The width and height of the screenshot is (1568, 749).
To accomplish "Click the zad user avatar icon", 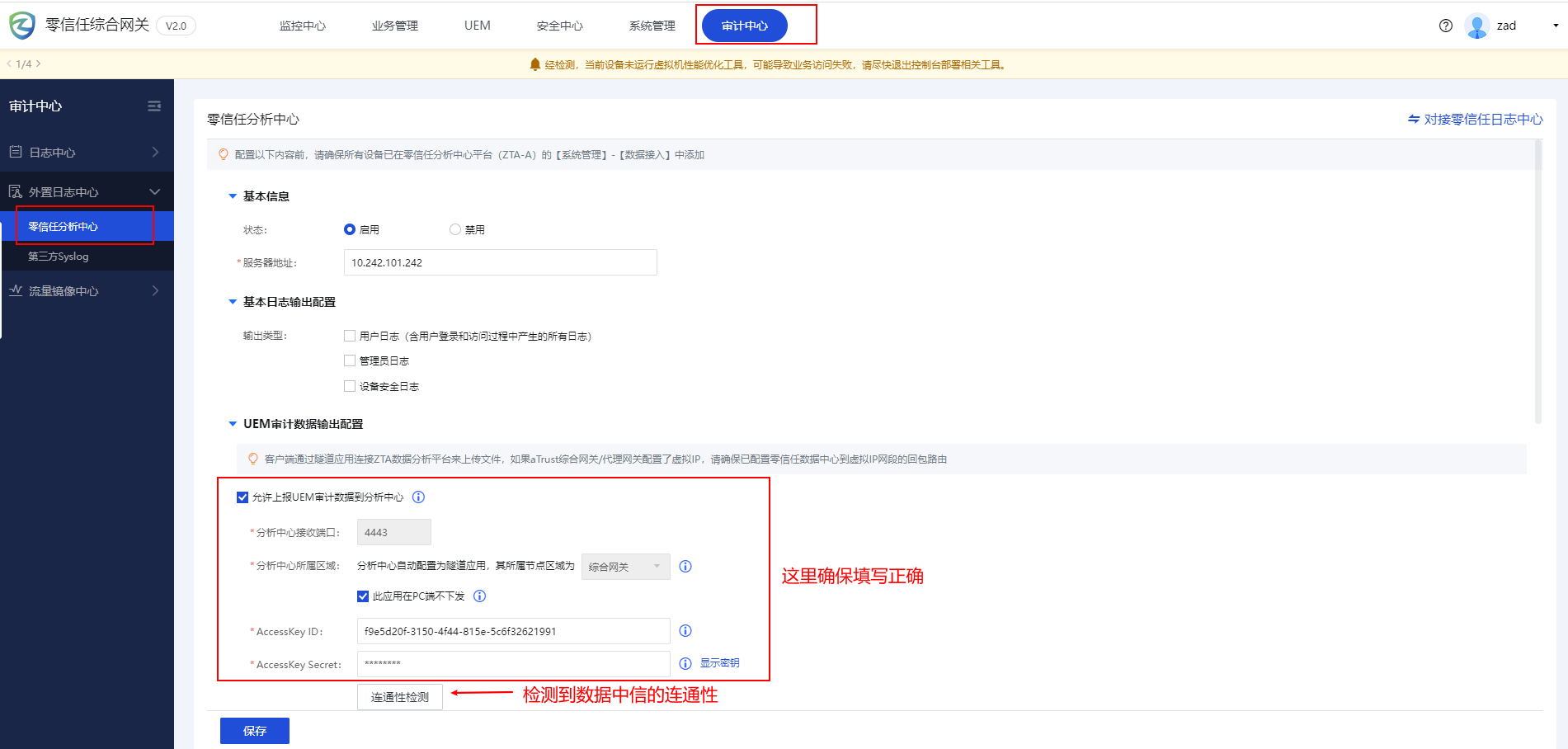I will (1476, 26).
